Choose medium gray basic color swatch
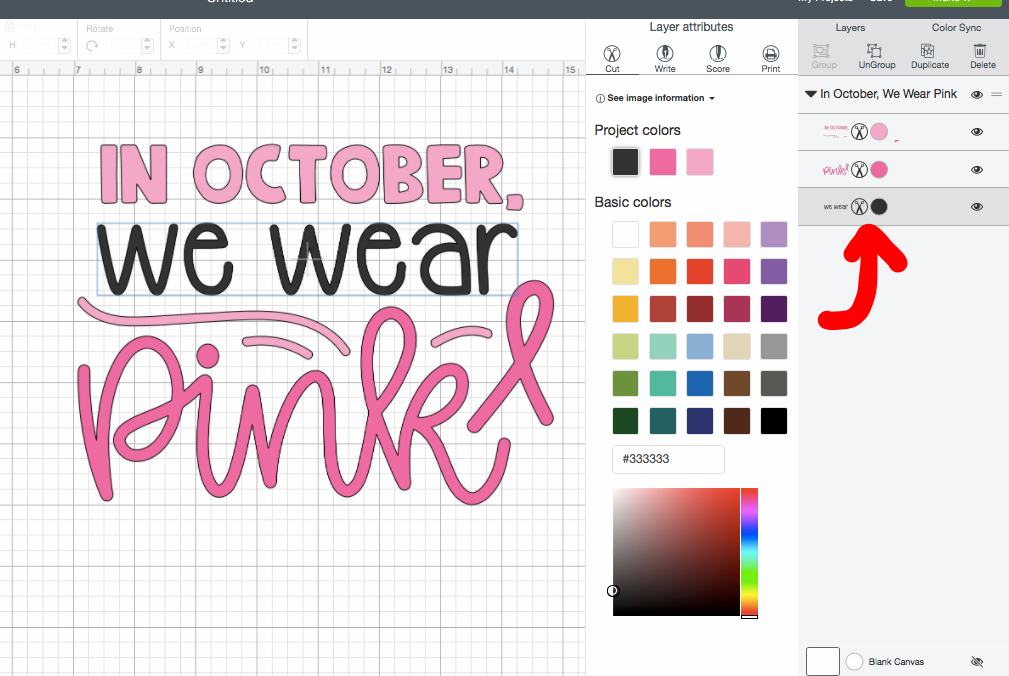 pos(773,346)
